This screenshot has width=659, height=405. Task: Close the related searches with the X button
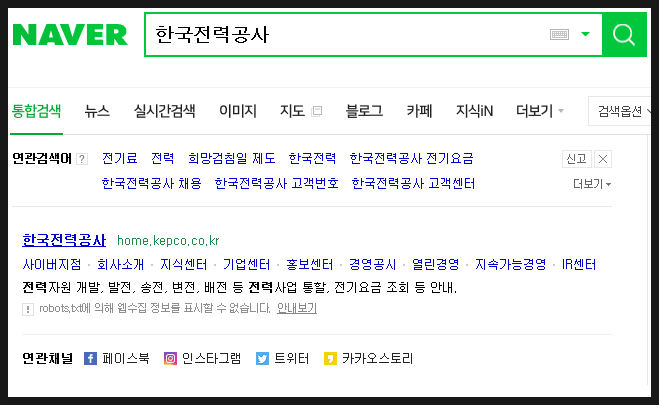tap(603, 159)
